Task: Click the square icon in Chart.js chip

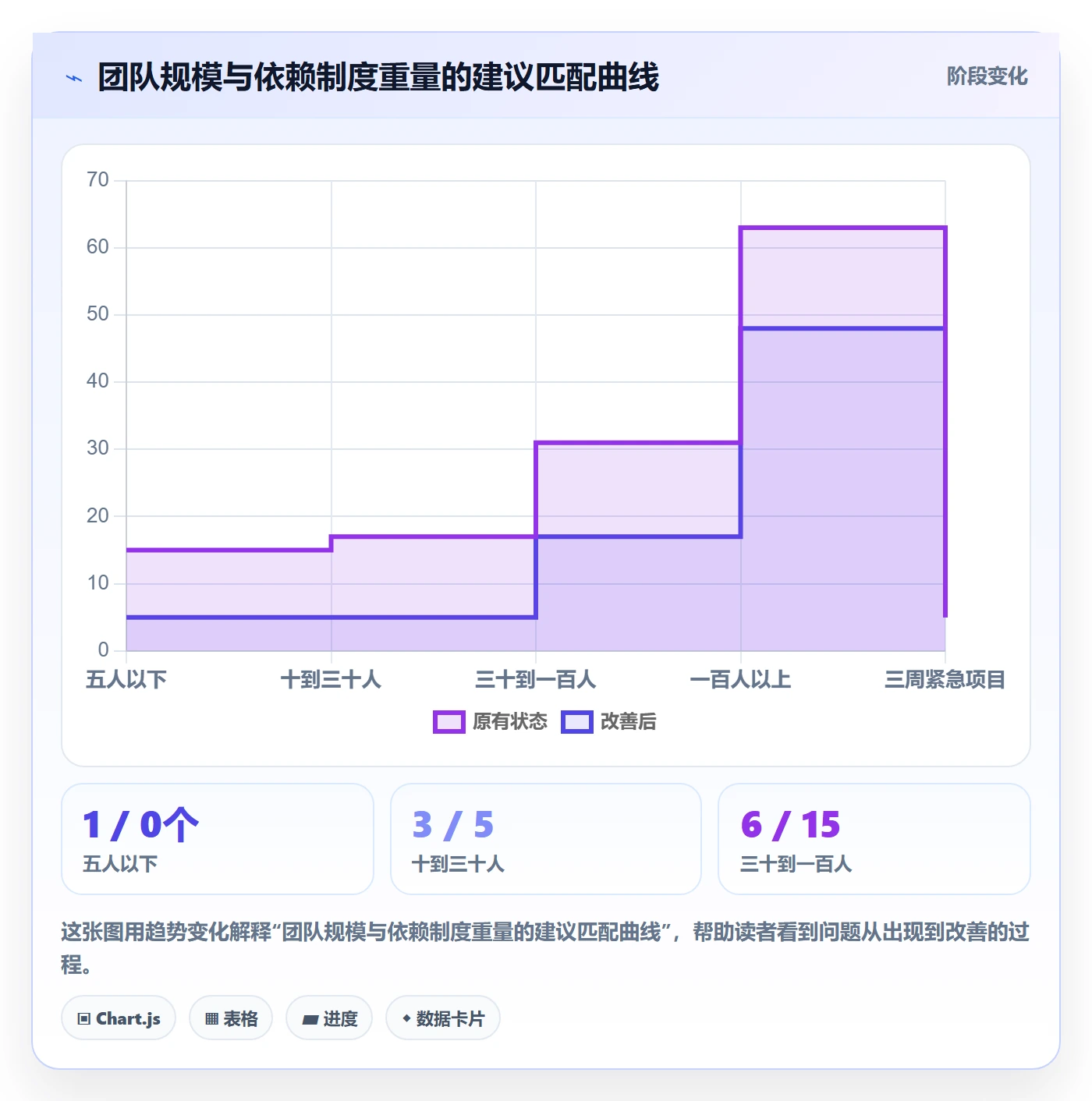Action: [84, 1019]
